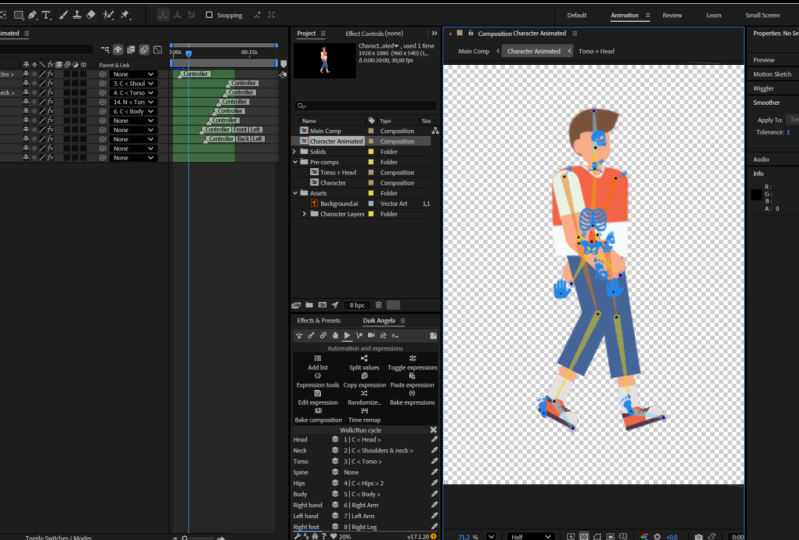Select the Brush tool
The height and width of the screenshot is (540, 799).
(63, 15)
